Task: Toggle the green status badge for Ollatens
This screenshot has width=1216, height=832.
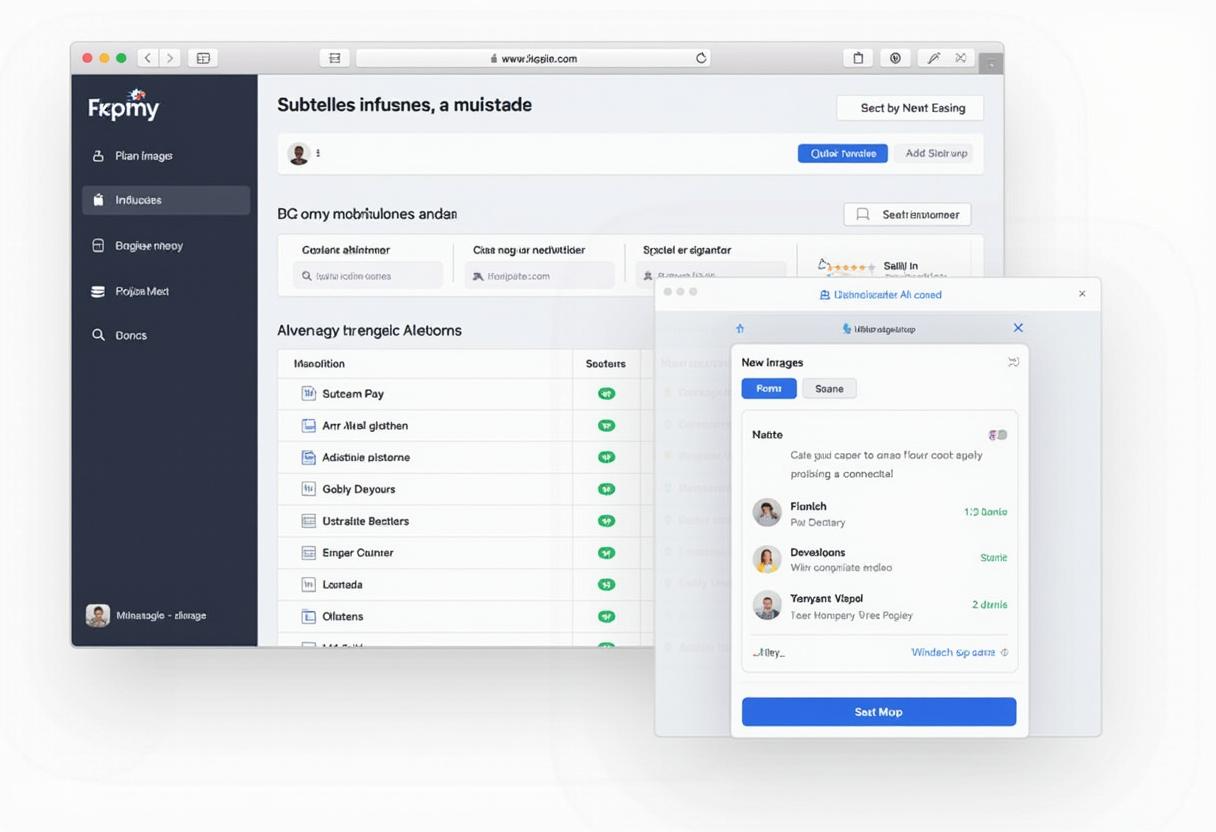Action: [606, 616]
